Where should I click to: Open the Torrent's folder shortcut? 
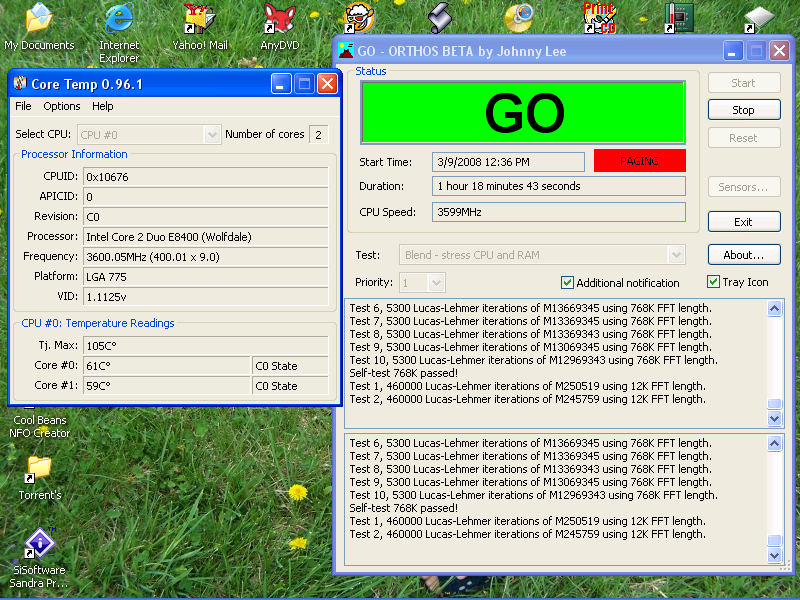pos(39,478)
